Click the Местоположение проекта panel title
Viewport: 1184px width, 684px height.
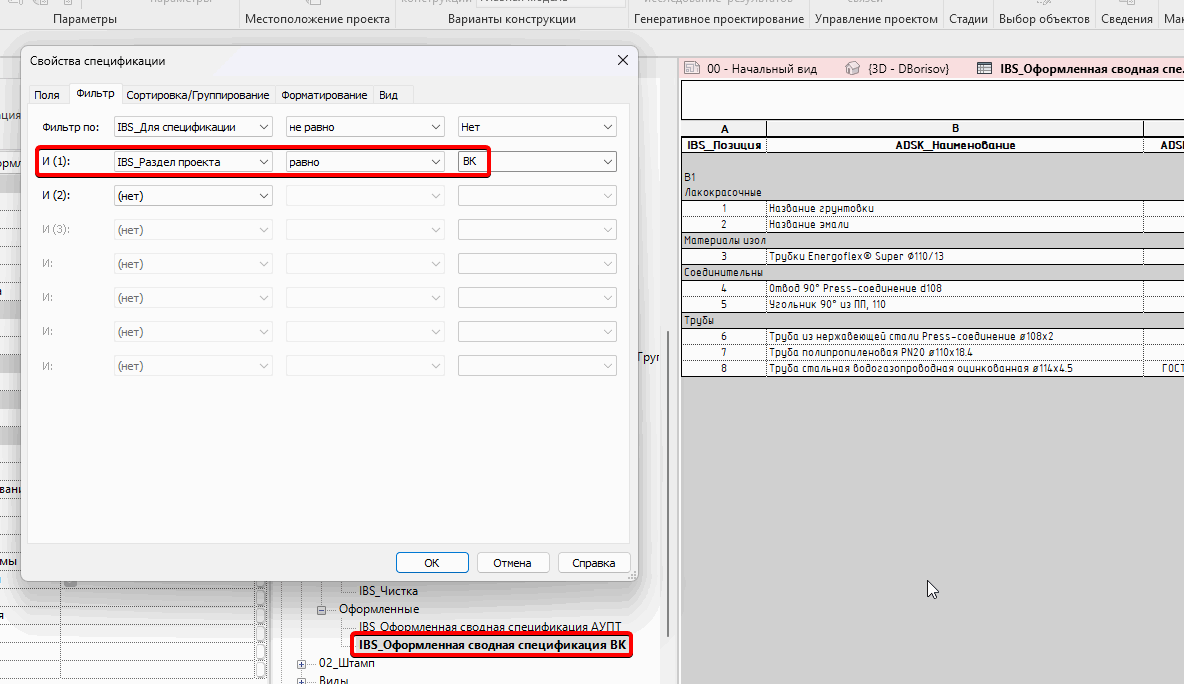click(x=317, y=19)
